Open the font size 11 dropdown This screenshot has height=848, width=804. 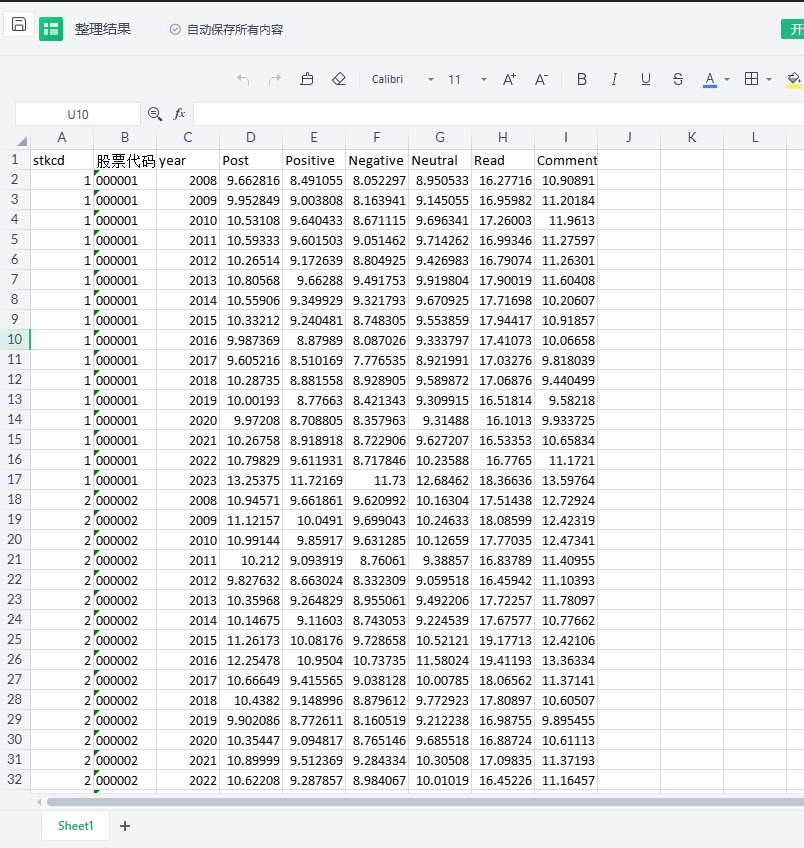click(484, 80)
